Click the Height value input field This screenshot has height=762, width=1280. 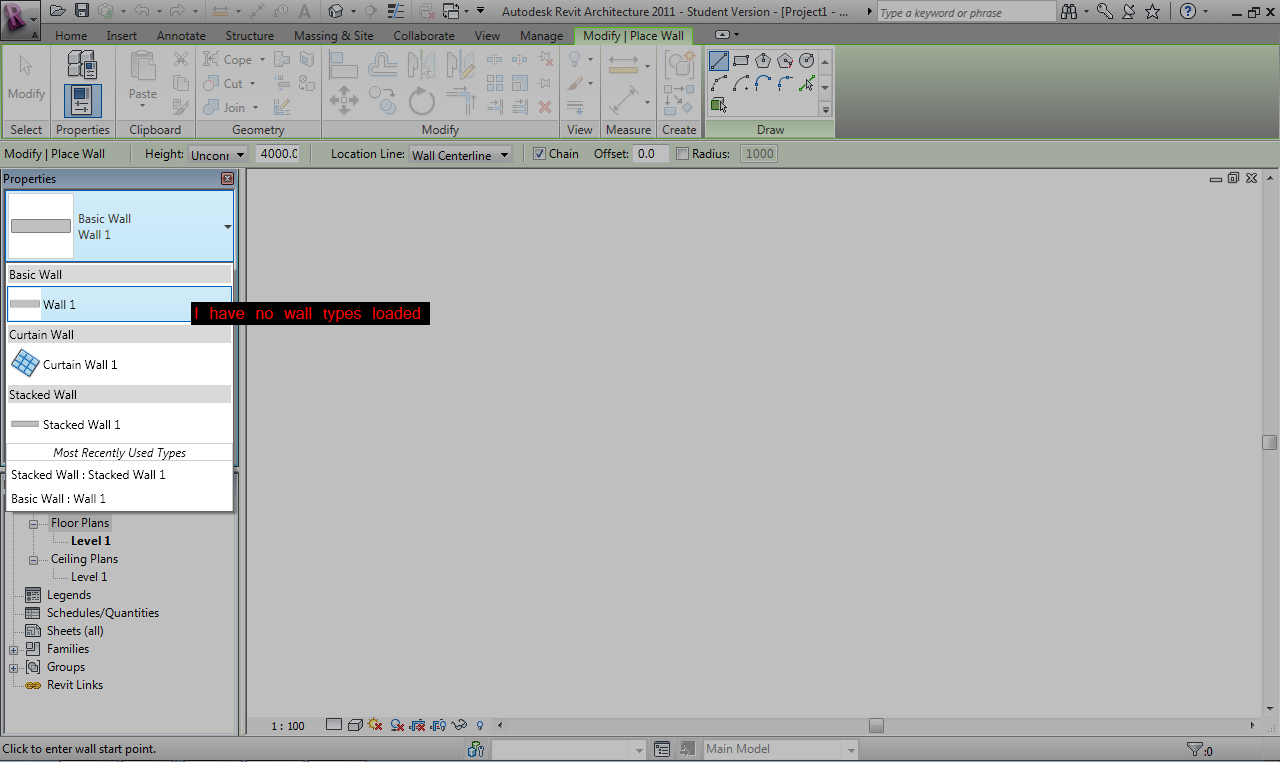point(278,154)
